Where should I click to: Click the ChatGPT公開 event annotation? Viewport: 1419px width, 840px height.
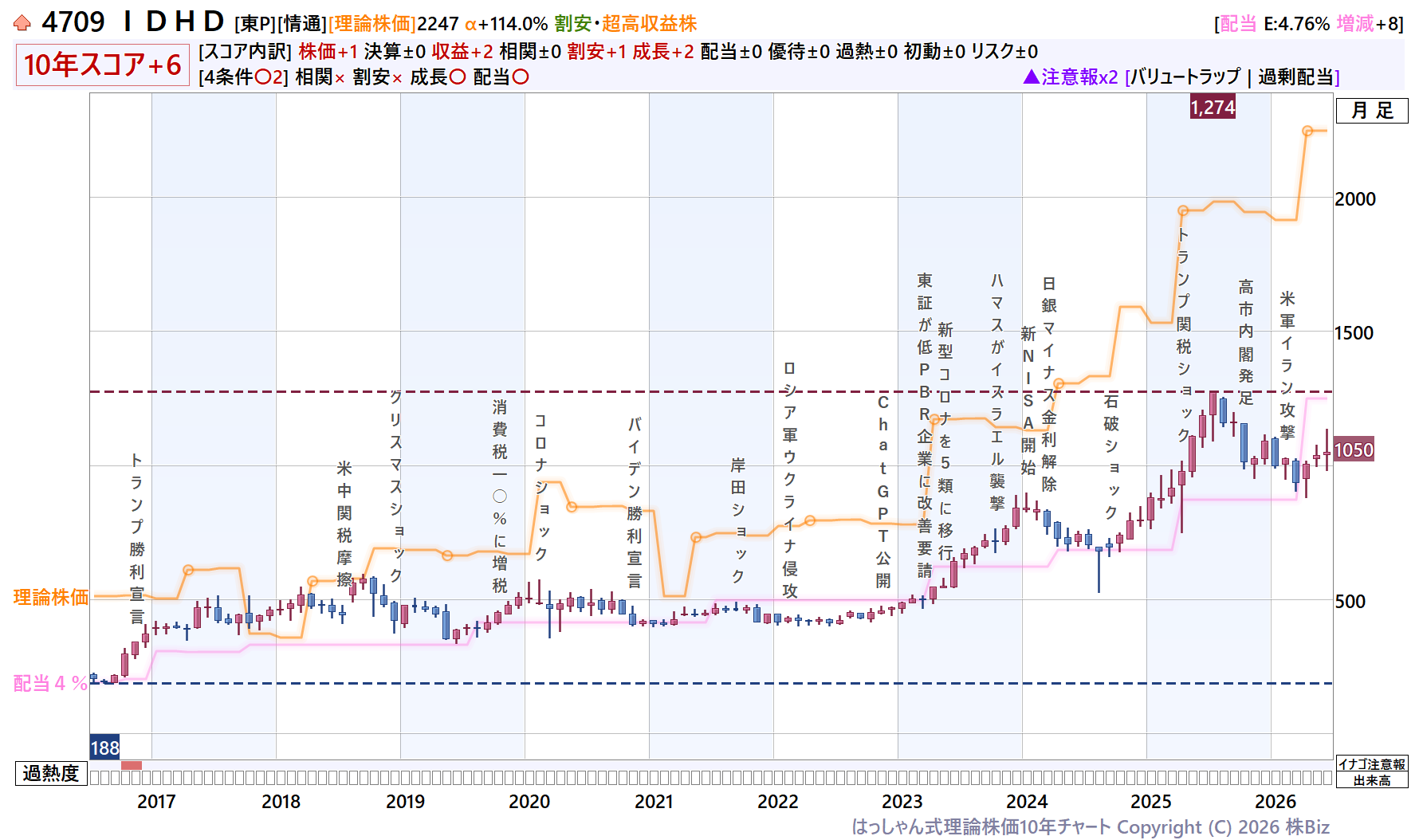pos(883,492)
